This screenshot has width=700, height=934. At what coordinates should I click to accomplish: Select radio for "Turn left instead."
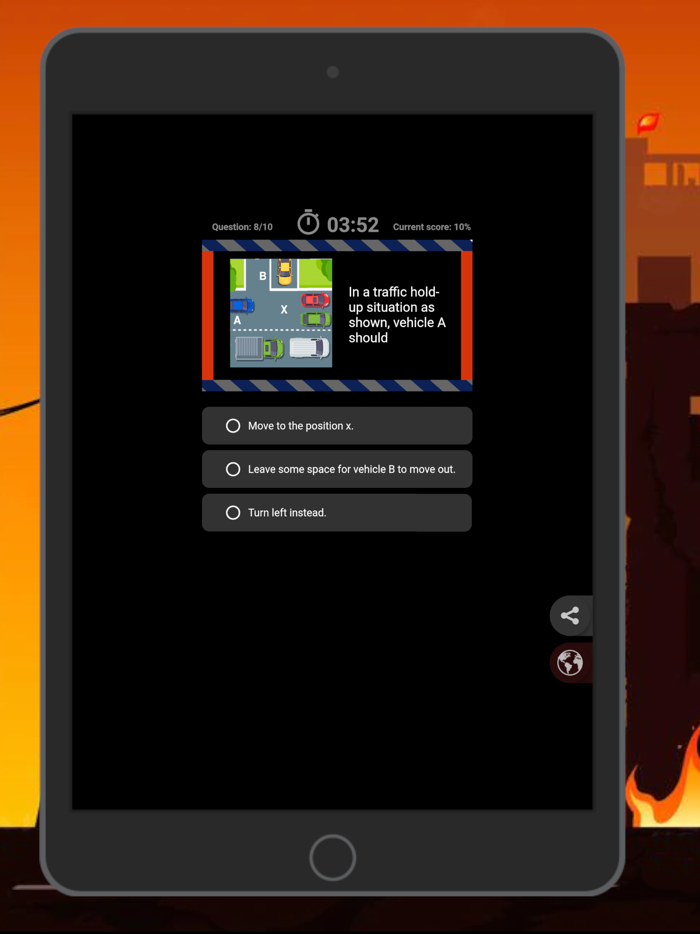[233, 512]
